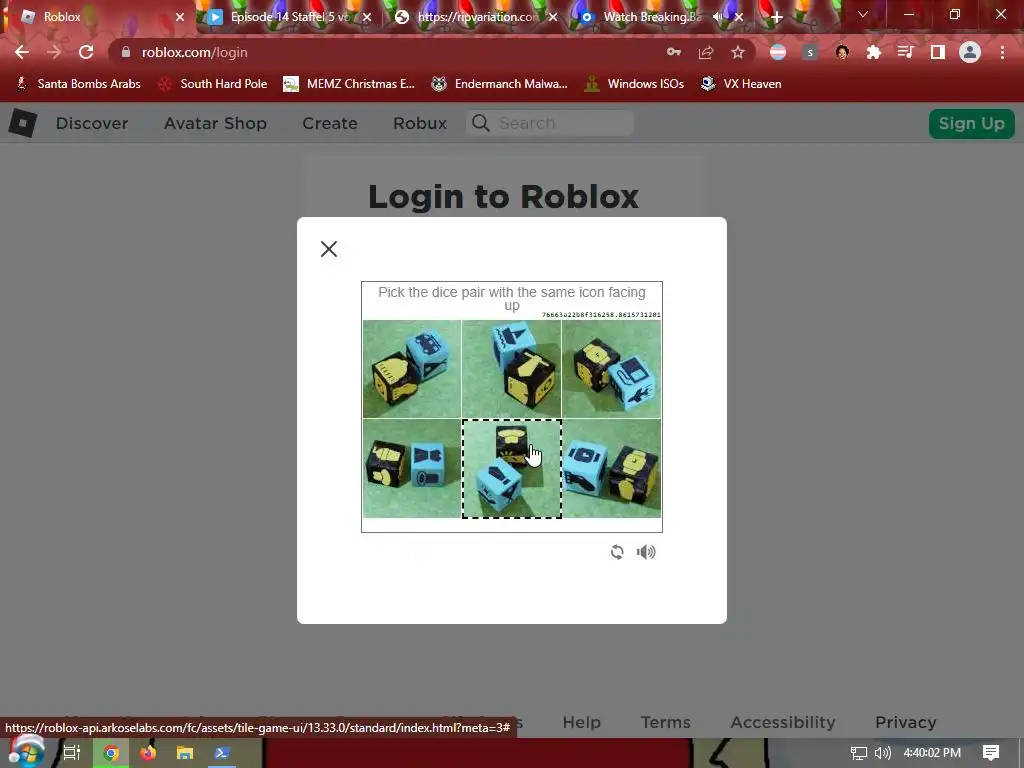The height and width of the screenshot is (768, 1024).
Task: Click the striped flag extension icon
Action: [x=778, y=52]
